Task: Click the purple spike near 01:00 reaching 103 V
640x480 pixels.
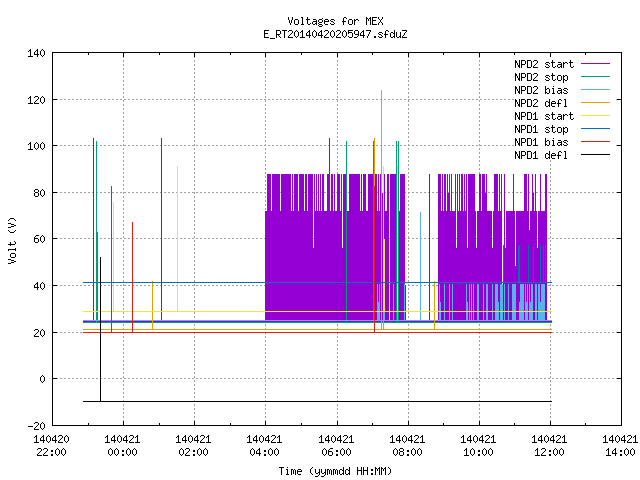Action: tap(161, 229)
